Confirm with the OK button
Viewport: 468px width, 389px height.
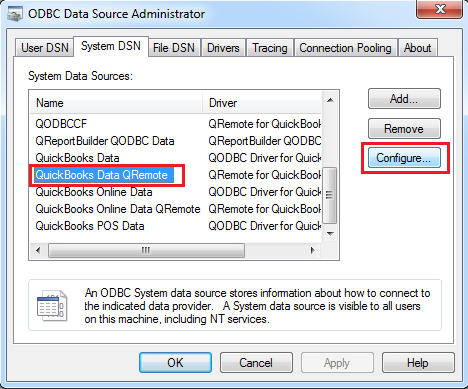(x=175, y=362)
